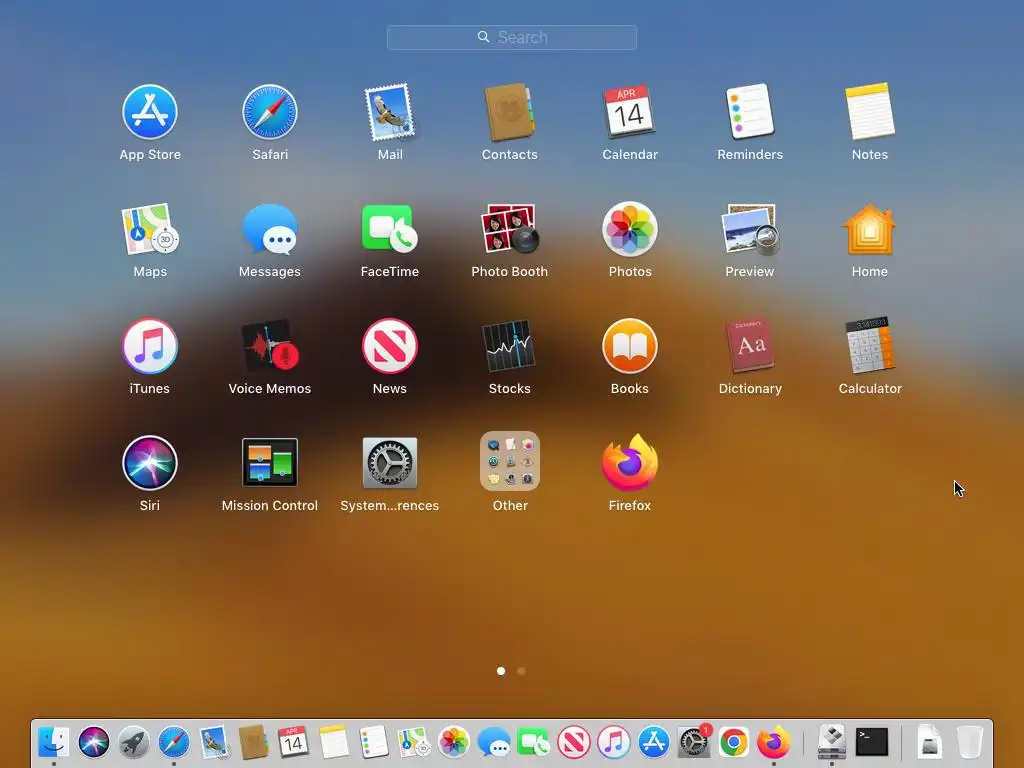The width and height of the screenshot is (1024, 768).
Task: Click the Firefox icon in the Dock
Action: pos(773,743)
